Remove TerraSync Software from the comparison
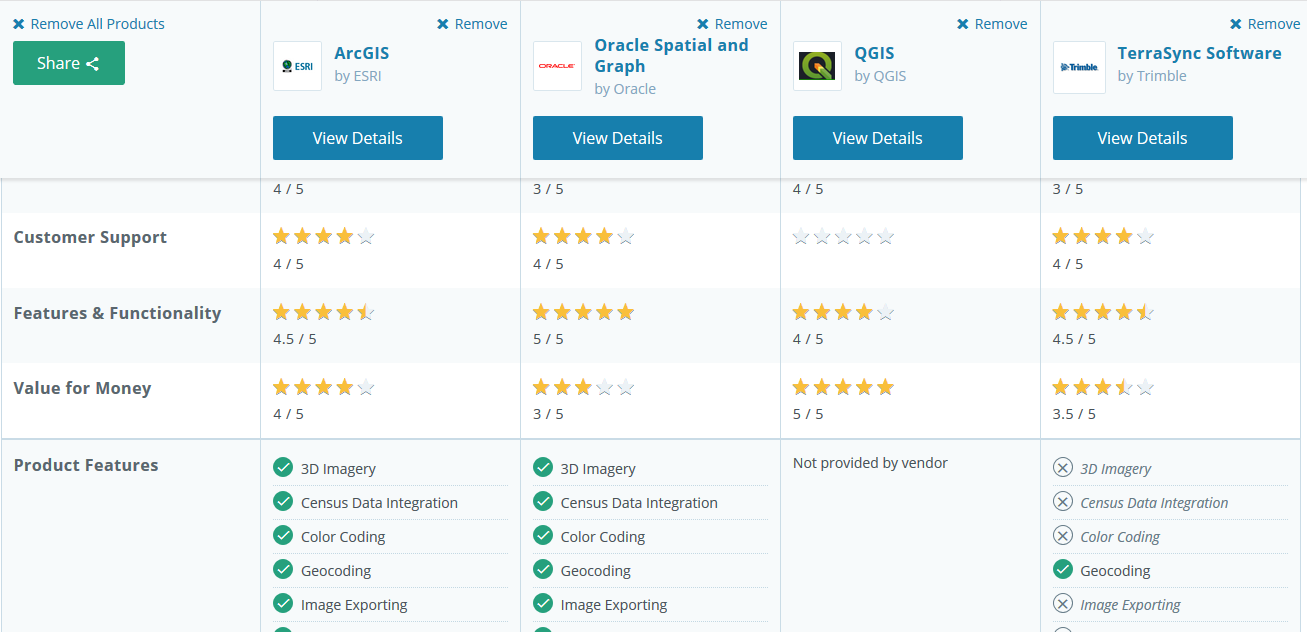Viewport: 1307px width, 632px height. pyautogui.click(x=1264, y=24)
